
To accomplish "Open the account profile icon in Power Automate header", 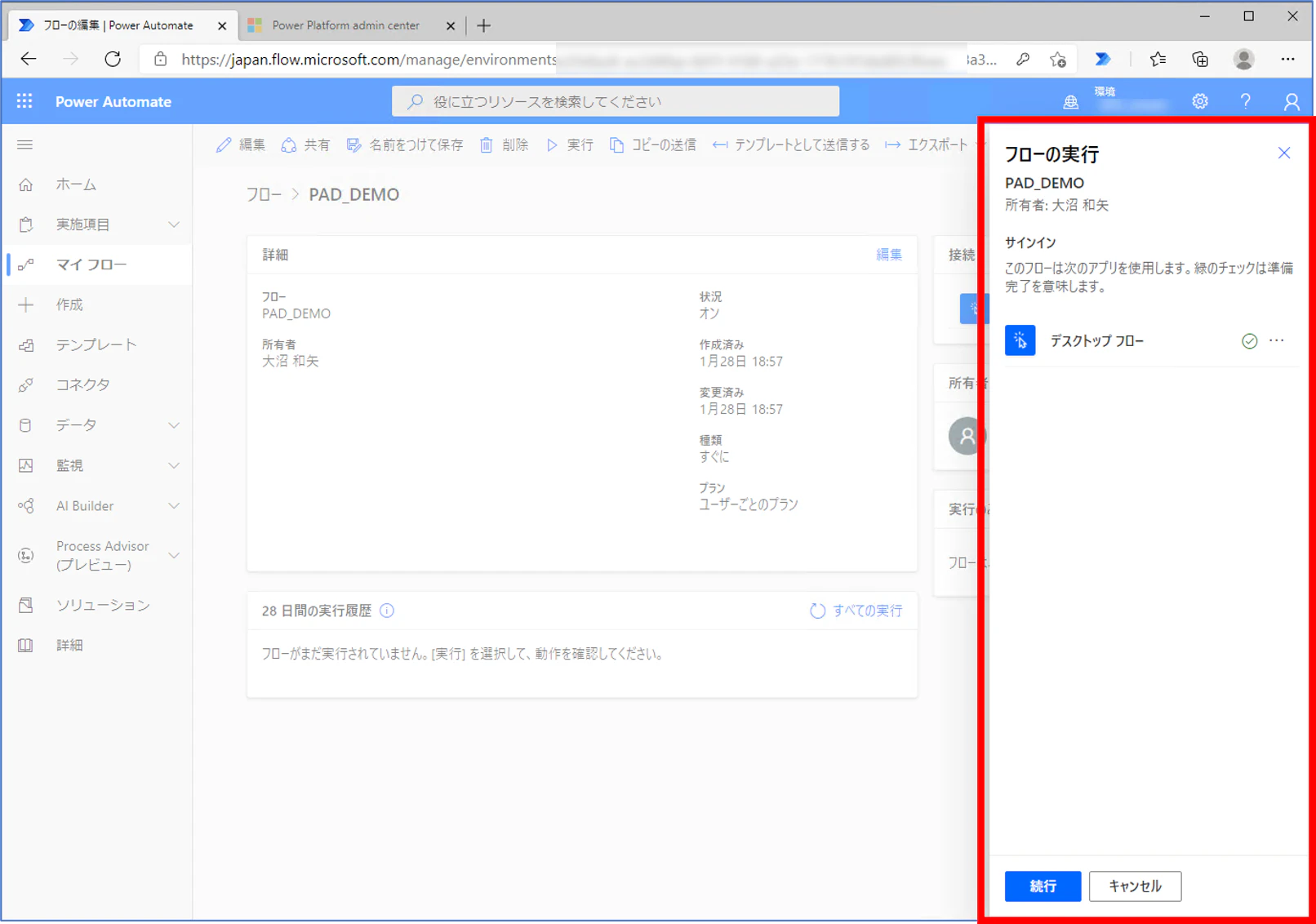I will tap(1291, 101).
